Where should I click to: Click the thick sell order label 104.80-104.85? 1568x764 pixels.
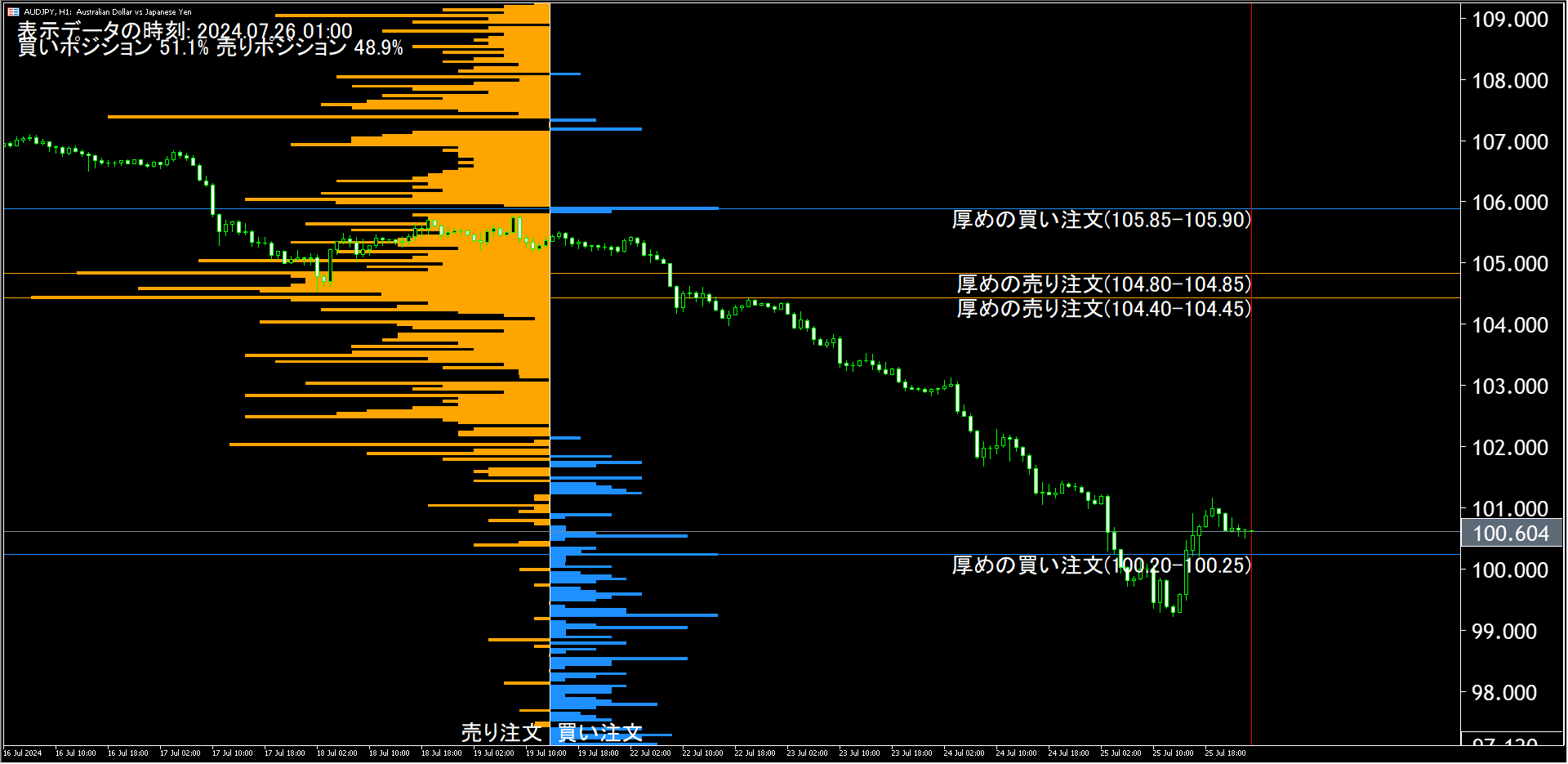1104,284
